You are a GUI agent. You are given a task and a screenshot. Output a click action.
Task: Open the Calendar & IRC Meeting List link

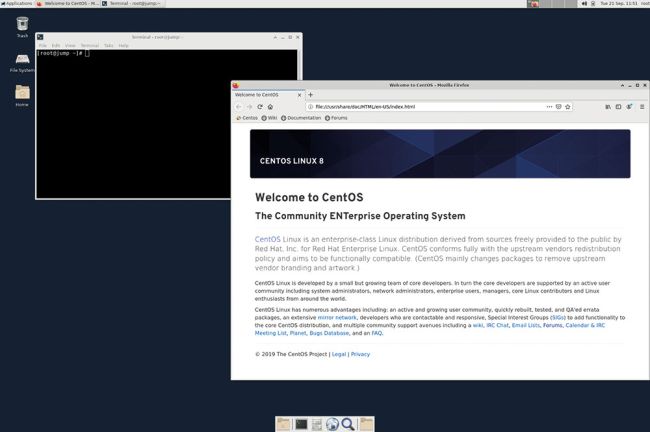tap(585, 325)
